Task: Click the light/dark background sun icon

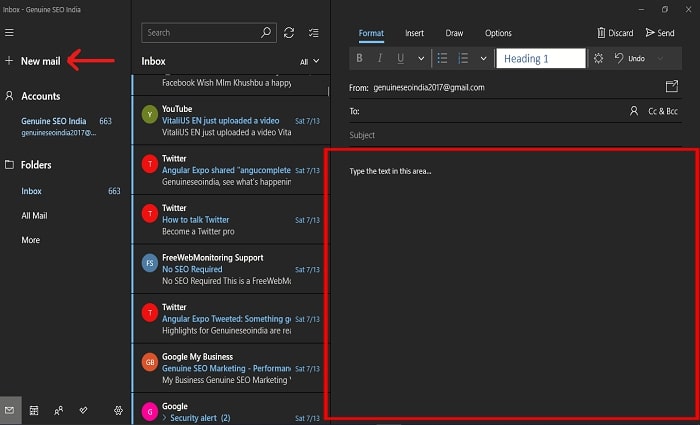Action: pos(598,58)
